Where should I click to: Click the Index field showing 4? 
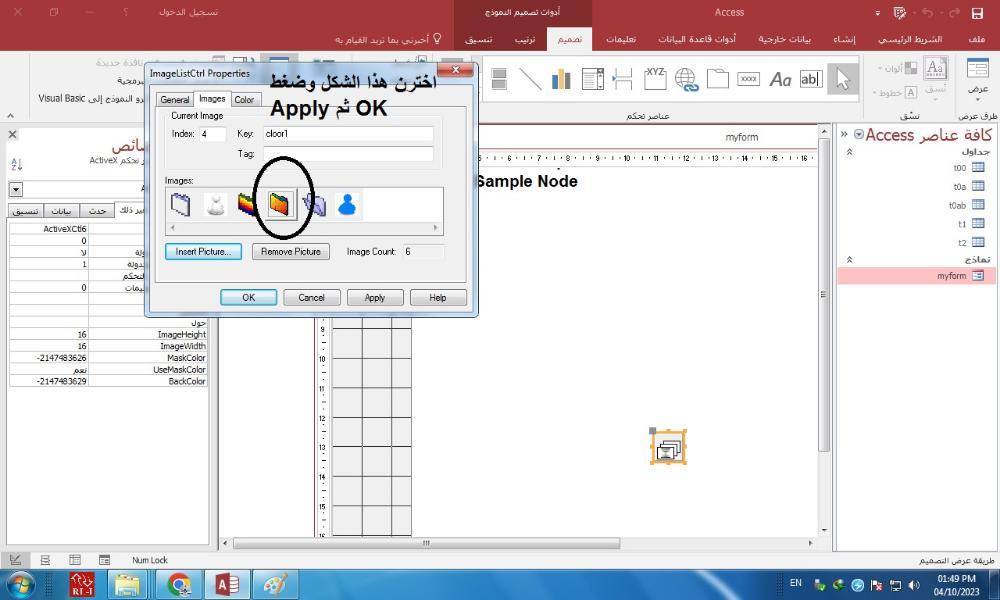[213, 134]
